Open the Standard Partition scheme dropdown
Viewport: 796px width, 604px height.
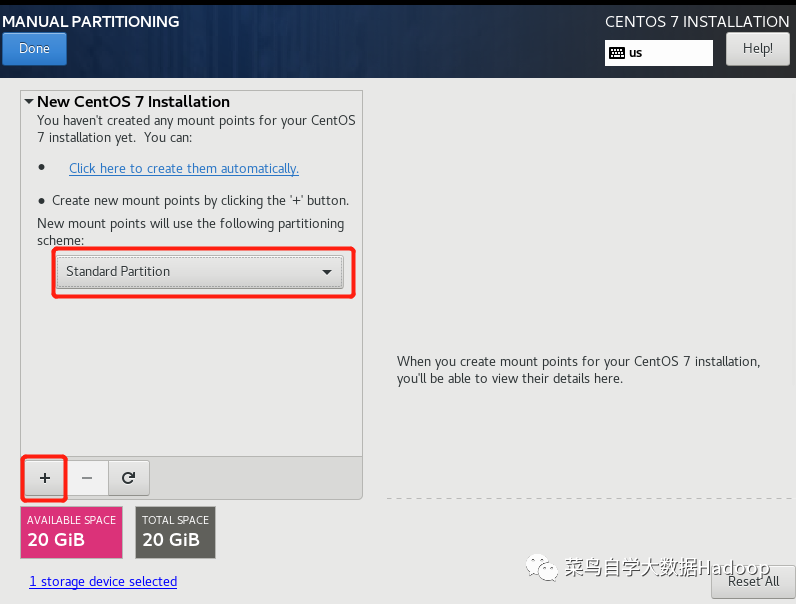[200, 272]
